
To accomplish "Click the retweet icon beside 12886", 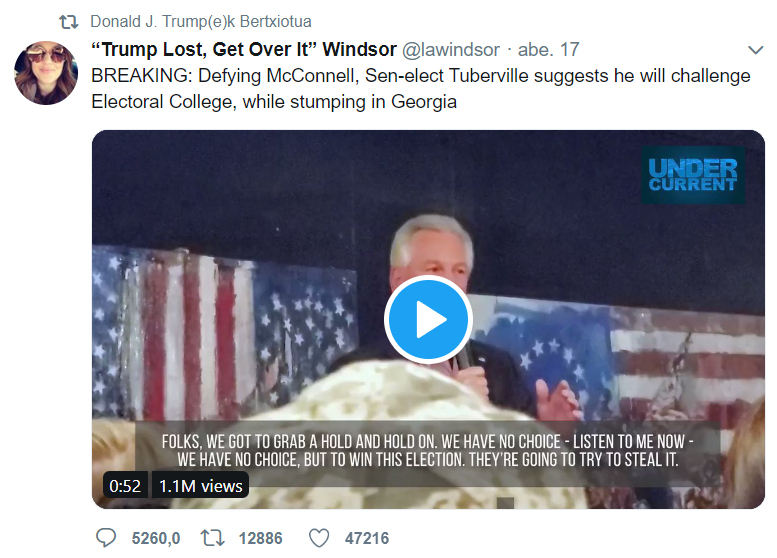I will pyautogui.click(x=213, y=538).
